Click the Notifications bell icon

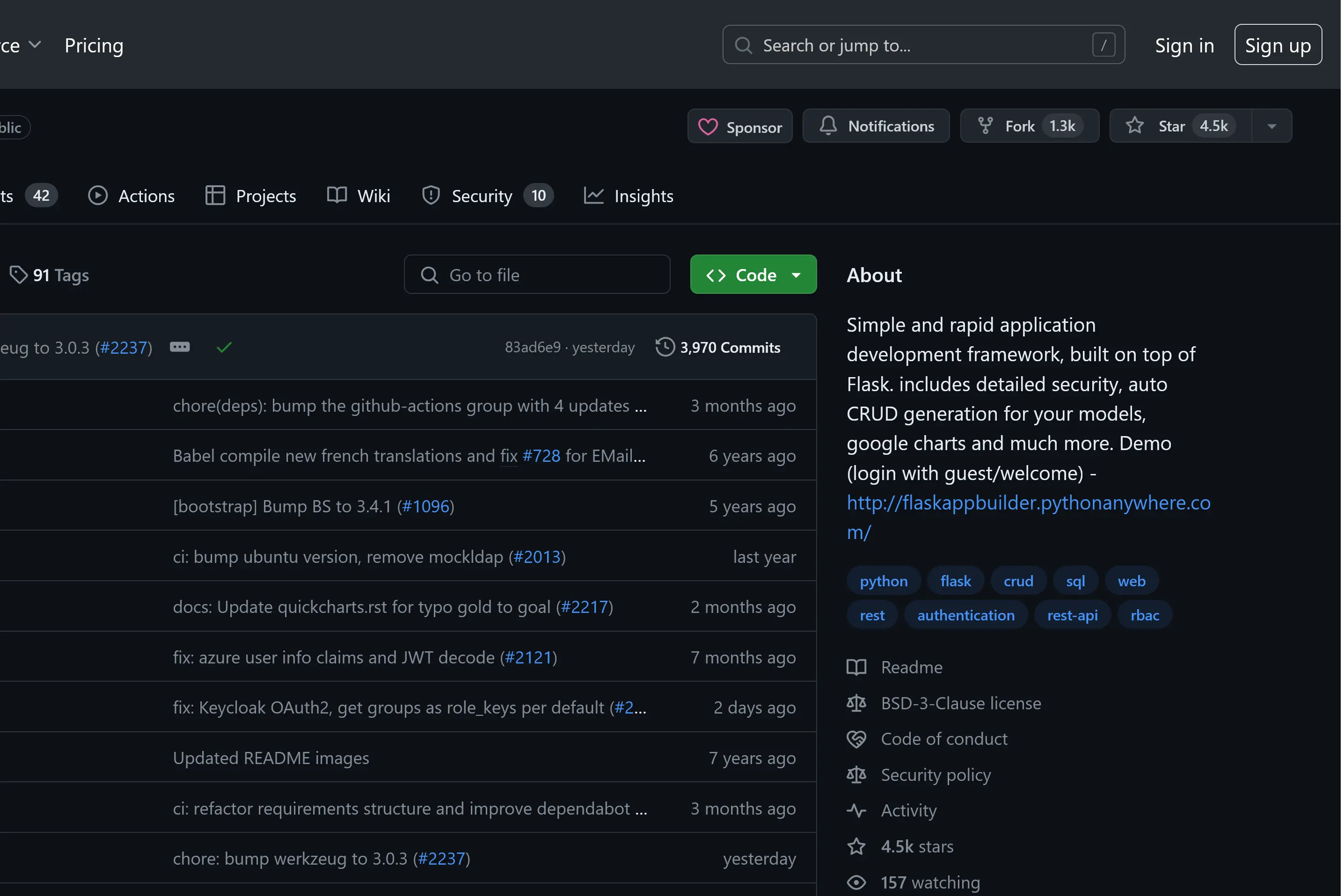coord(828,126)
